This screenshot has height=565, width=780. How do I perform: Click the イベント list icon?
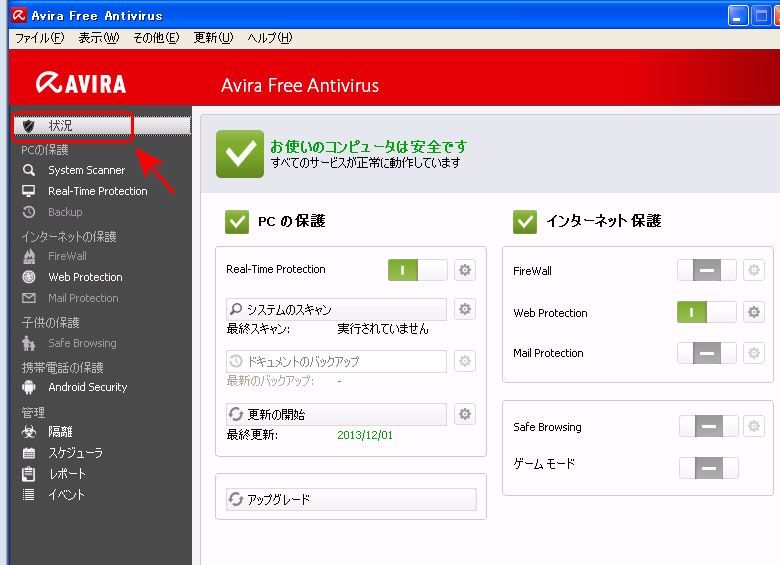click(x=29, y=494)
